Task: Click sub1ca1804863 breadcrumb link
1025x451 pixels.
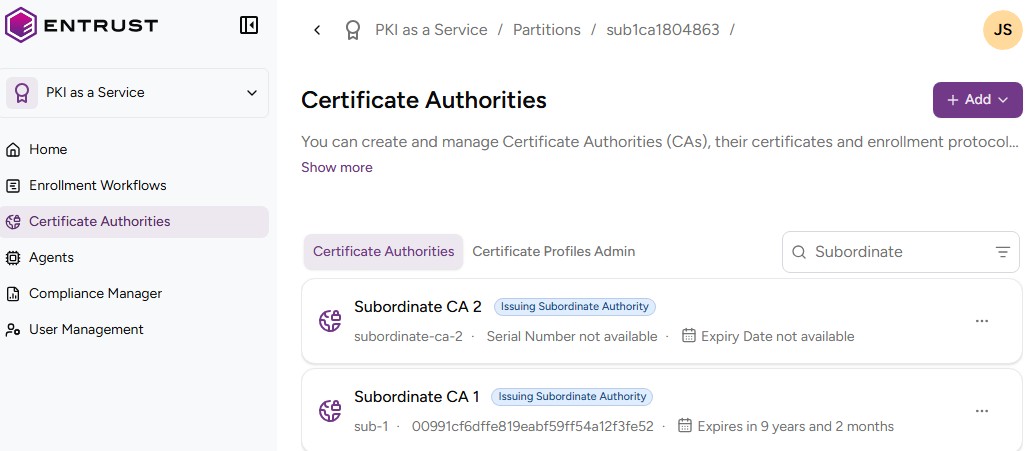Action: pyautogui.click(x=662, y=30)
